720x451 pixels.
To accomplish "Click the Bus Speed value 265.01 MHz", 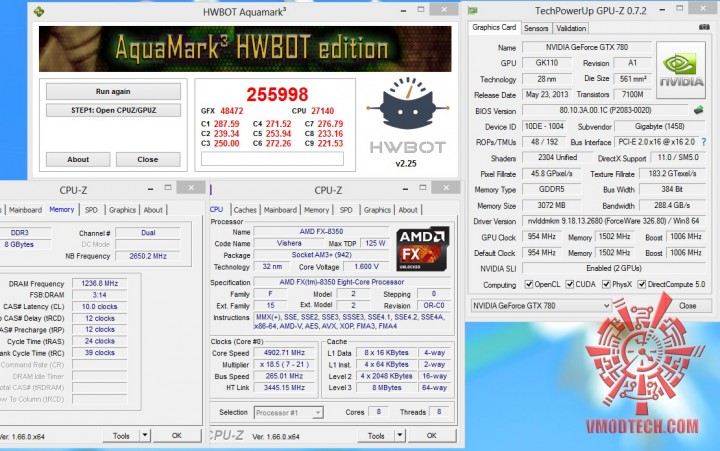I will point(284,376).
